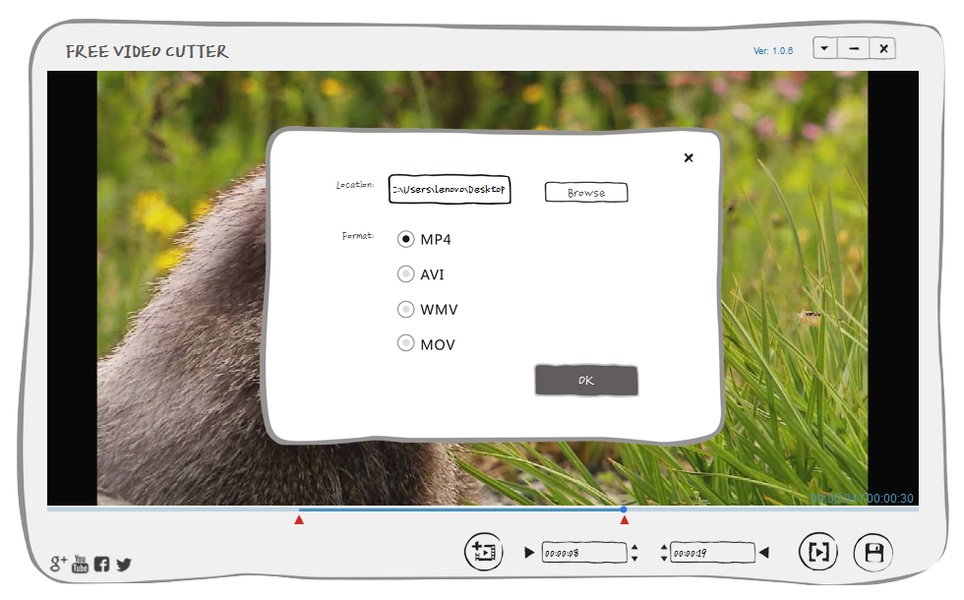Image resolution: width=964 pixels, height=600 pixels.
Task: Close the save dialog with X
Action: [689, 158]
